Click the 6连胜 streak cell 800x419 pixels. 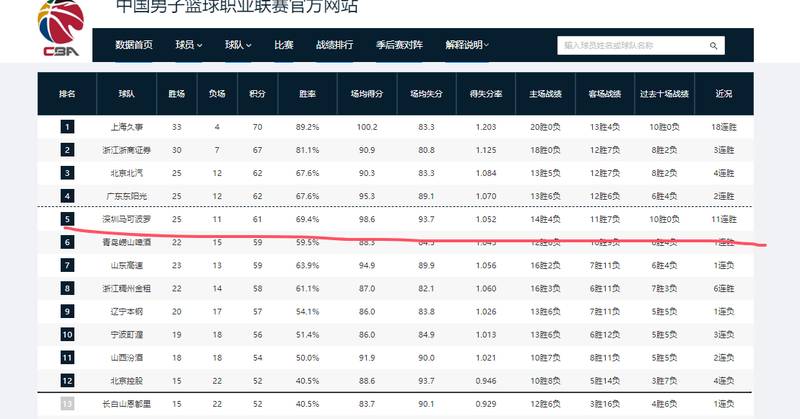coord(723,288)
